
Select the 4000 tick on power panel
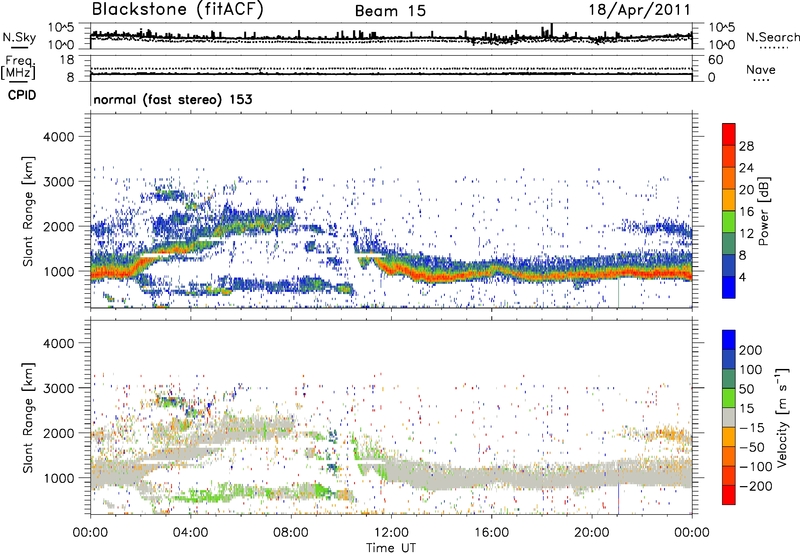coord(58,137)
